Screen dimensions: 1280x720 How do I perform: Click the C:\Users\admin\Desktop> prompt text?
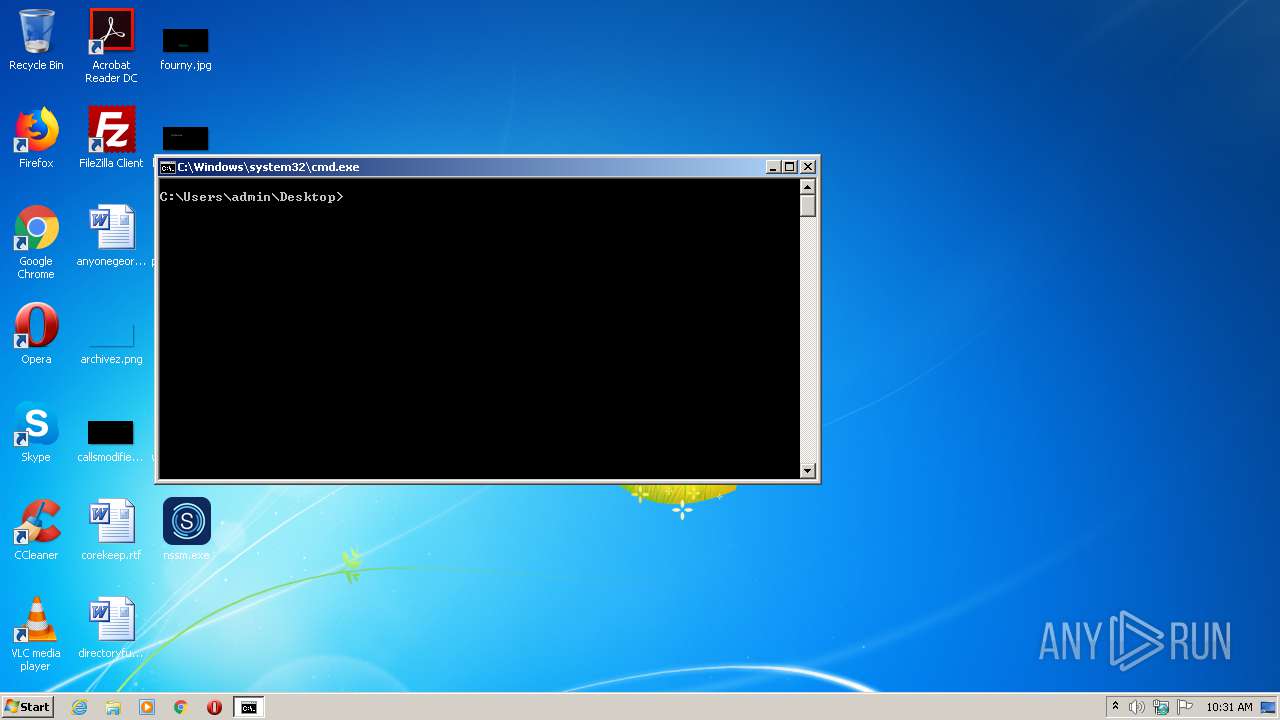point(251,197)
